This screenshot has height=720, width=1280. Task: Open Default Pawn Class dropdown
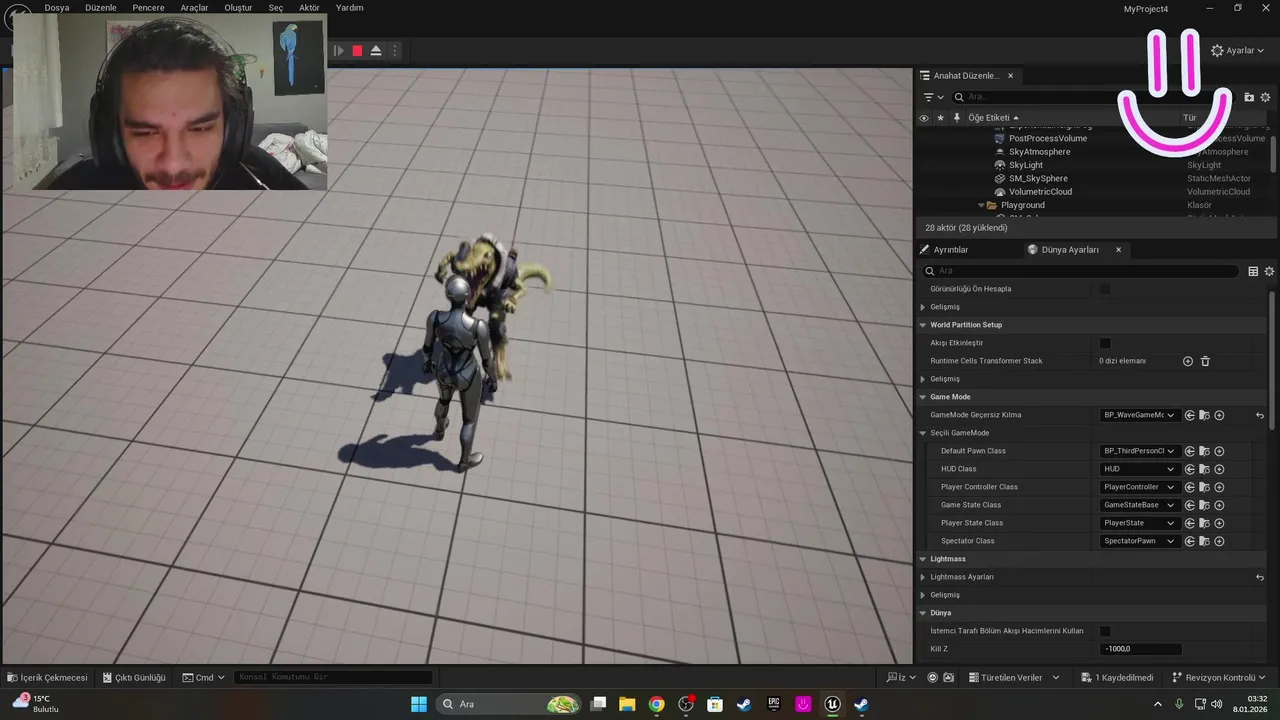[x=1139, y=451]
